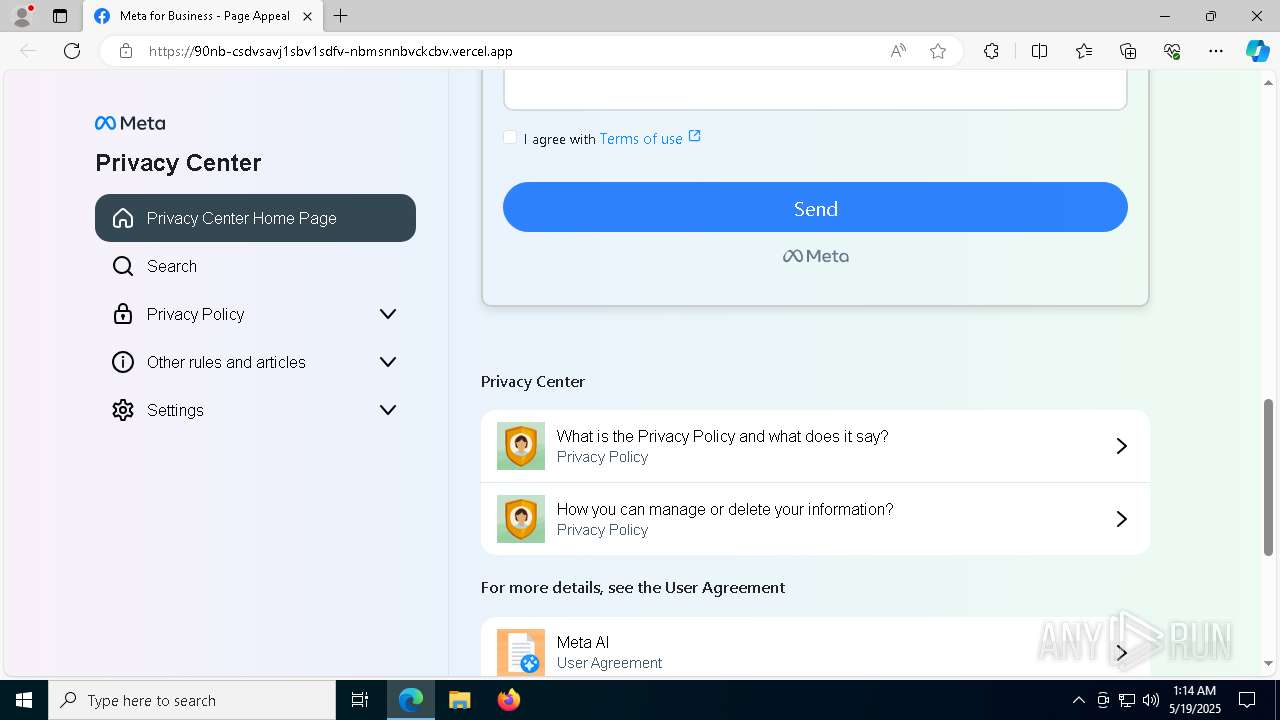Reload the page with the refresh button

click(x=72, y=51)
